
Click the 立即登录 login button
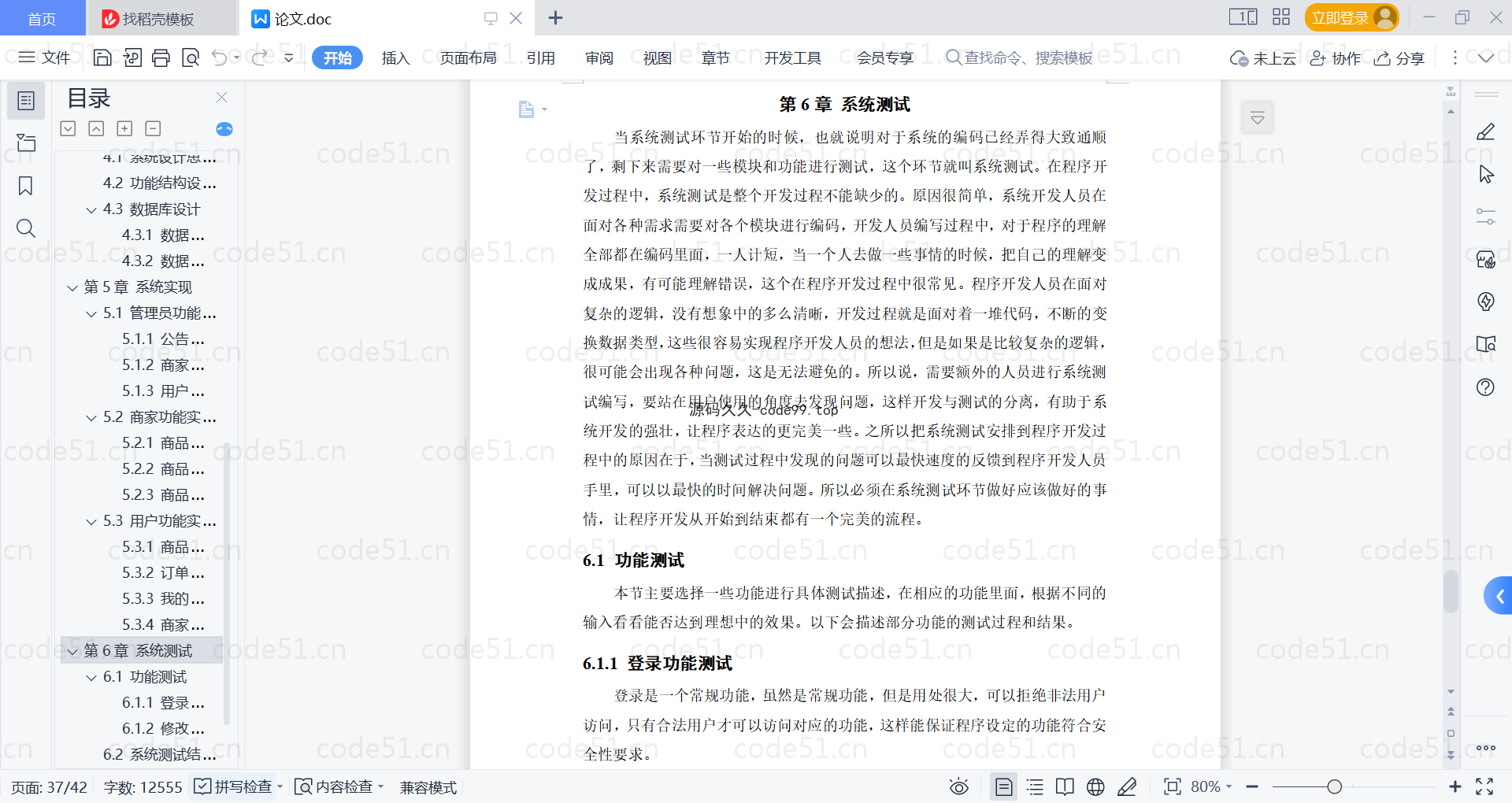coord(1351,17)
